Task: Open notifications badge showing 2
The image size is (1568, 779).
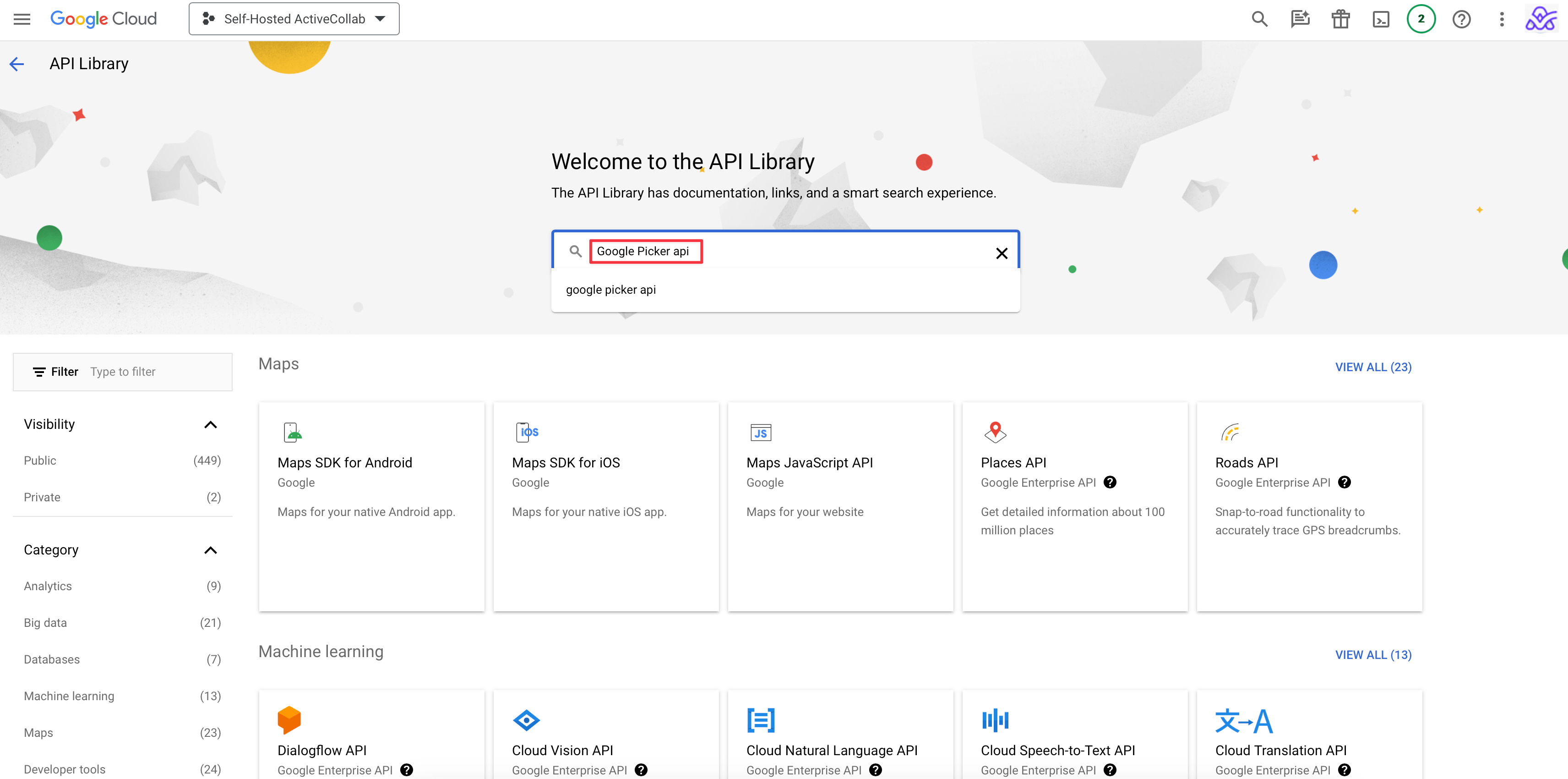Action: pyautogui.click(x=1421, y=19)
